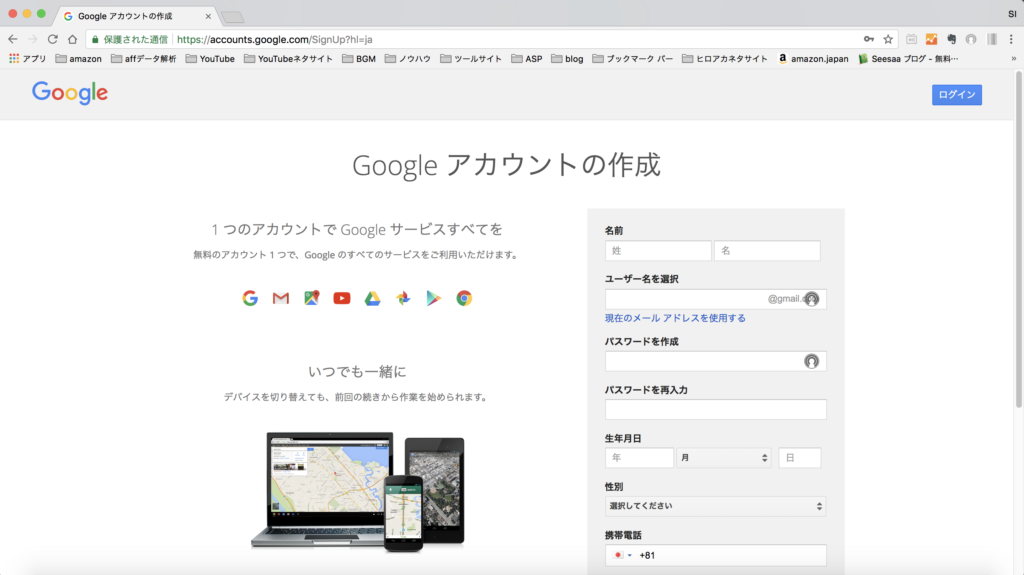Reload the page with the refresh icon
Viewport: 1024px width, 575px height.
tap(52, 39)
